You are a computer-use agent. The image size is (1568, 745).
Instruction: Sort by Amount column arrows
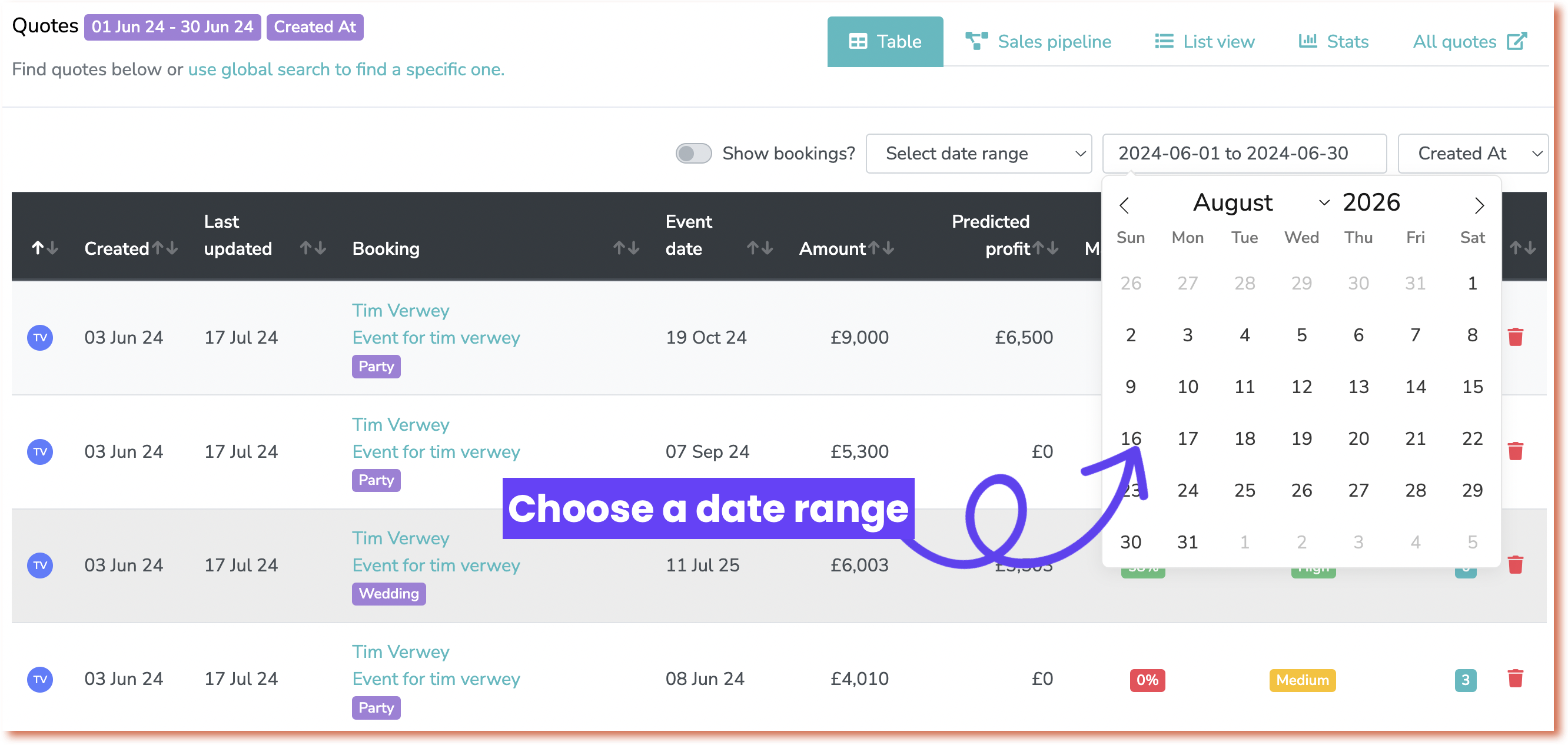[x=881, y=248]
